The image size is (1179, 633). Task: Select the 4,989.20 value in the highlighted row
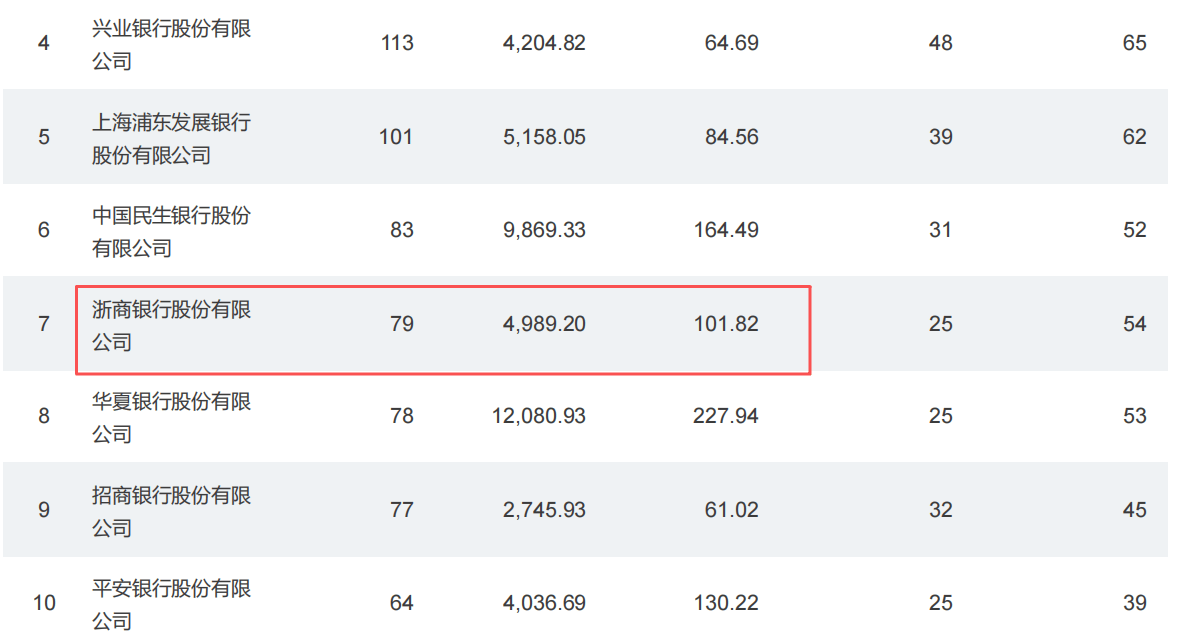pos(544,324)
